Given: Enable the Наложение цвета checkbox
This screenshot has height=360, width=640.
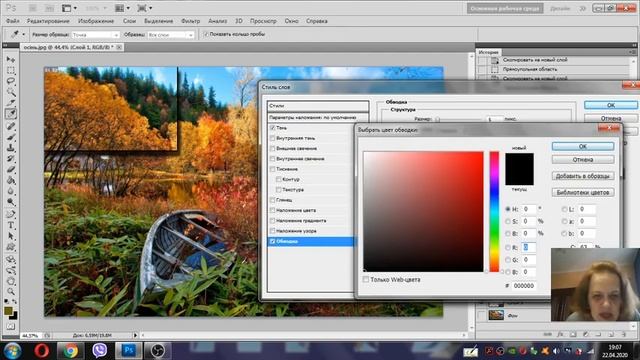Looking at the screenshot, I should 273,210.
